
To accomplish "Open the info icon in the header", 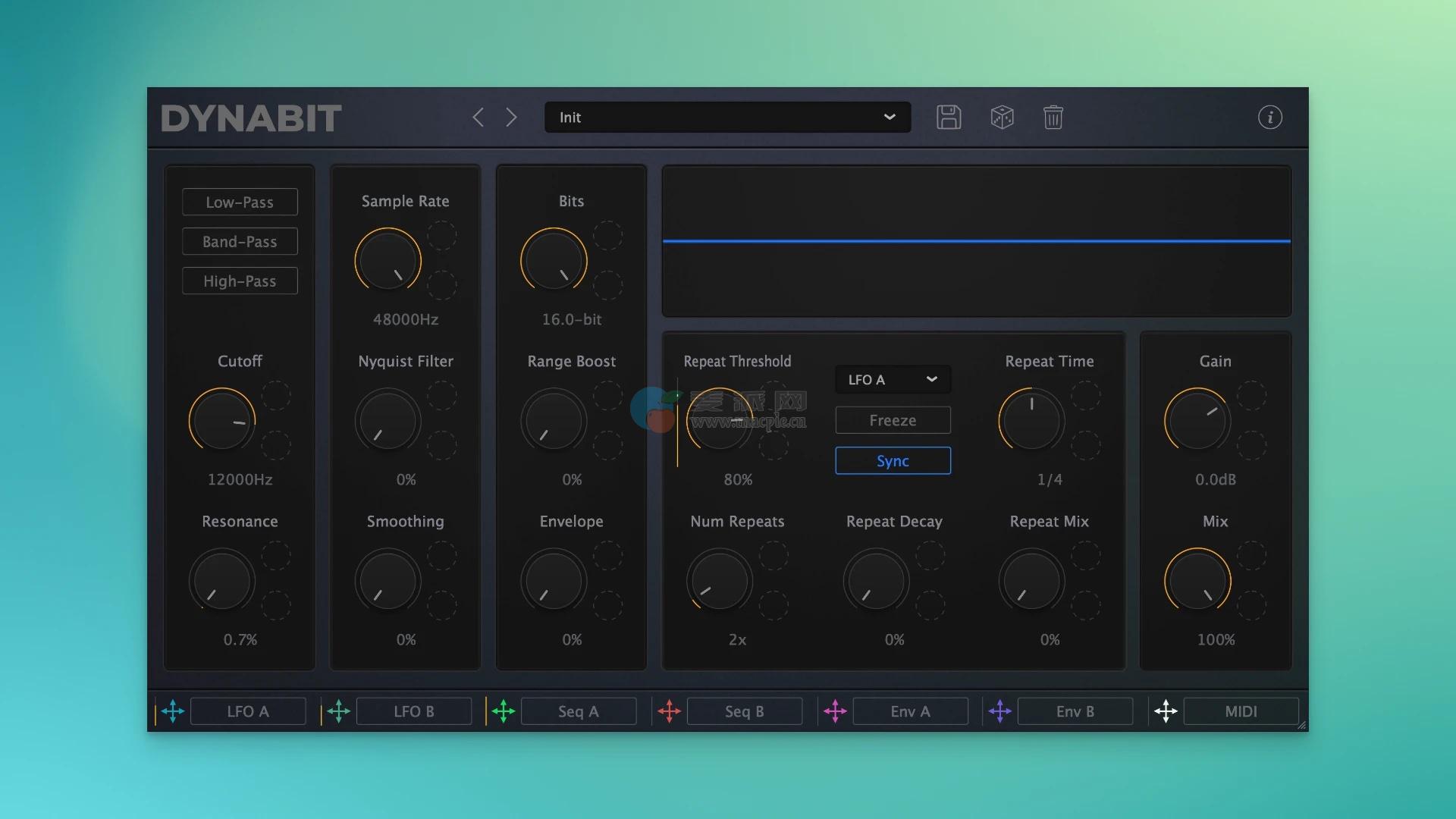I will 1270,118.
